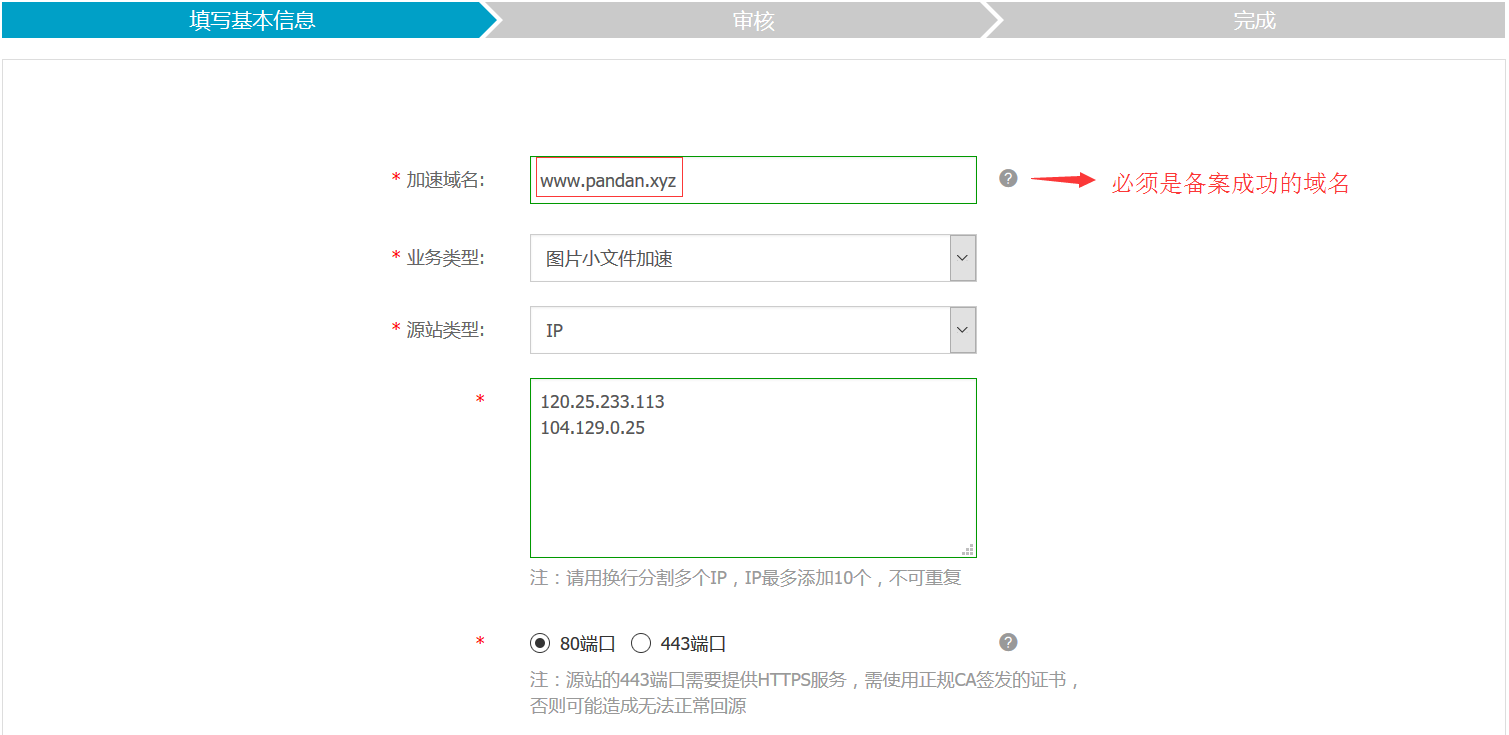The height and width of the screenshot is (735, 1509).
Task: Click the note about 443端口 HTTPS服务
Action: click(x=805, y=681)
